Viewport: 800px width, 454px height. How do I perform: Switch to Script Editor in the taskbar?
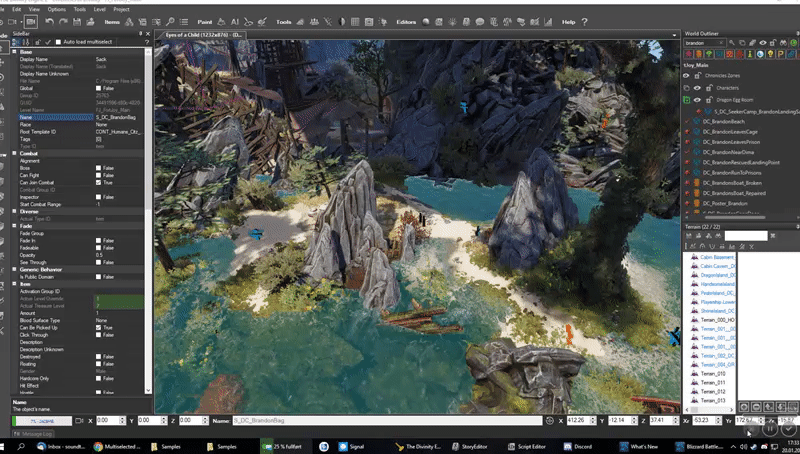coord(525,446)
